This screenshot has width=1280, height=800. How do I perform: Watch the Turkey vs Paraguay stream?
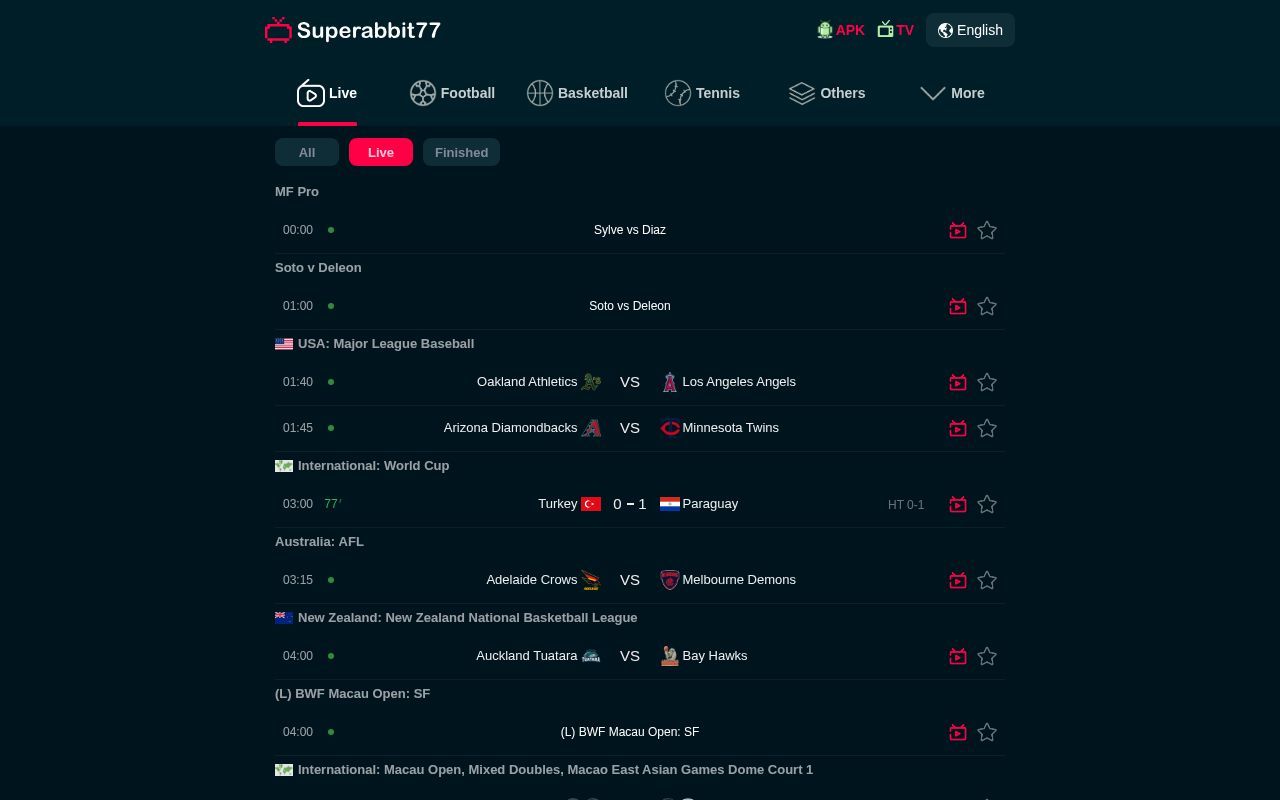958,504
